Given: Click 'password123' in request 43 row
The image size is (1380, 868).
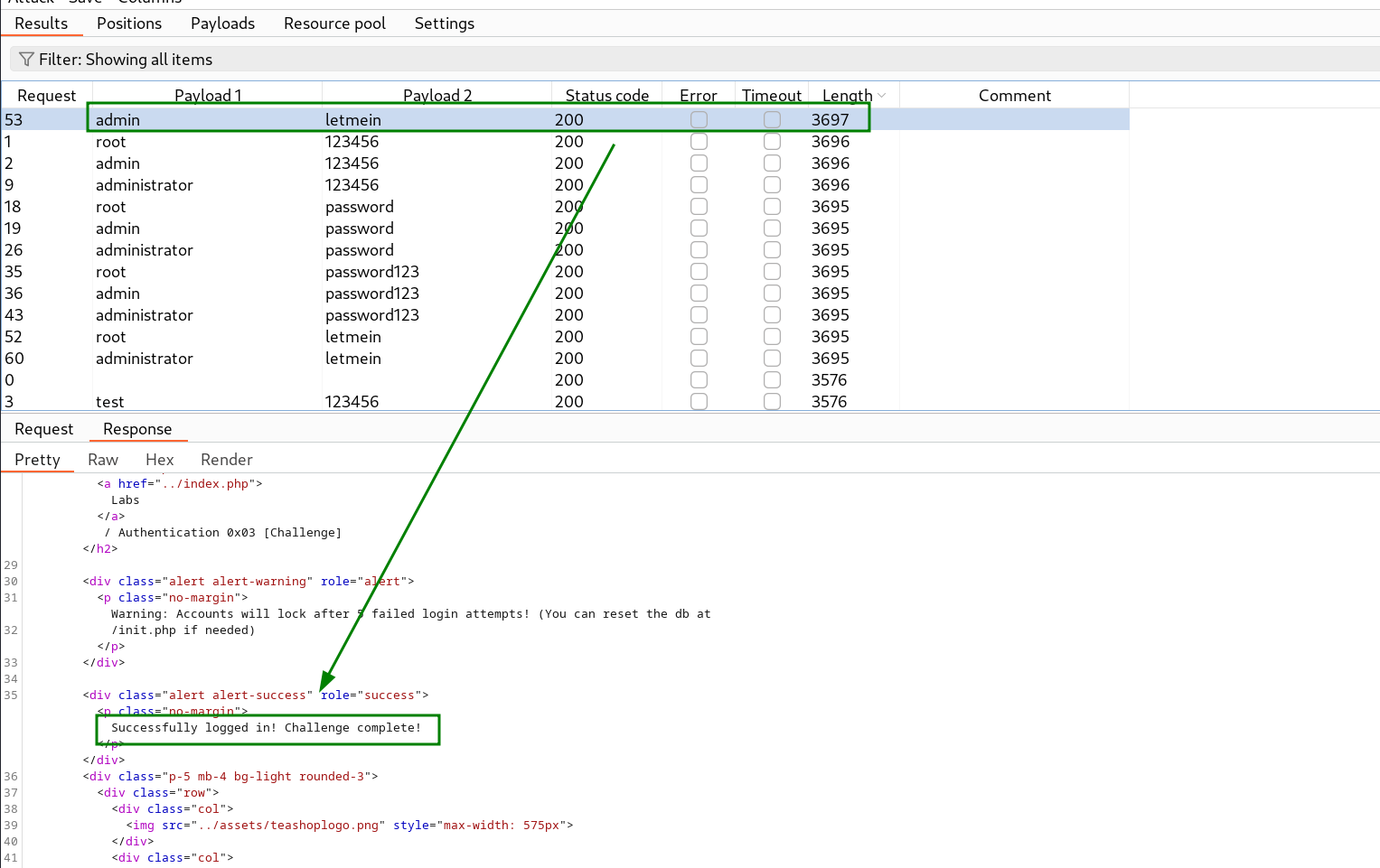Looking at the screenshot, I should [x=372, y=315].
